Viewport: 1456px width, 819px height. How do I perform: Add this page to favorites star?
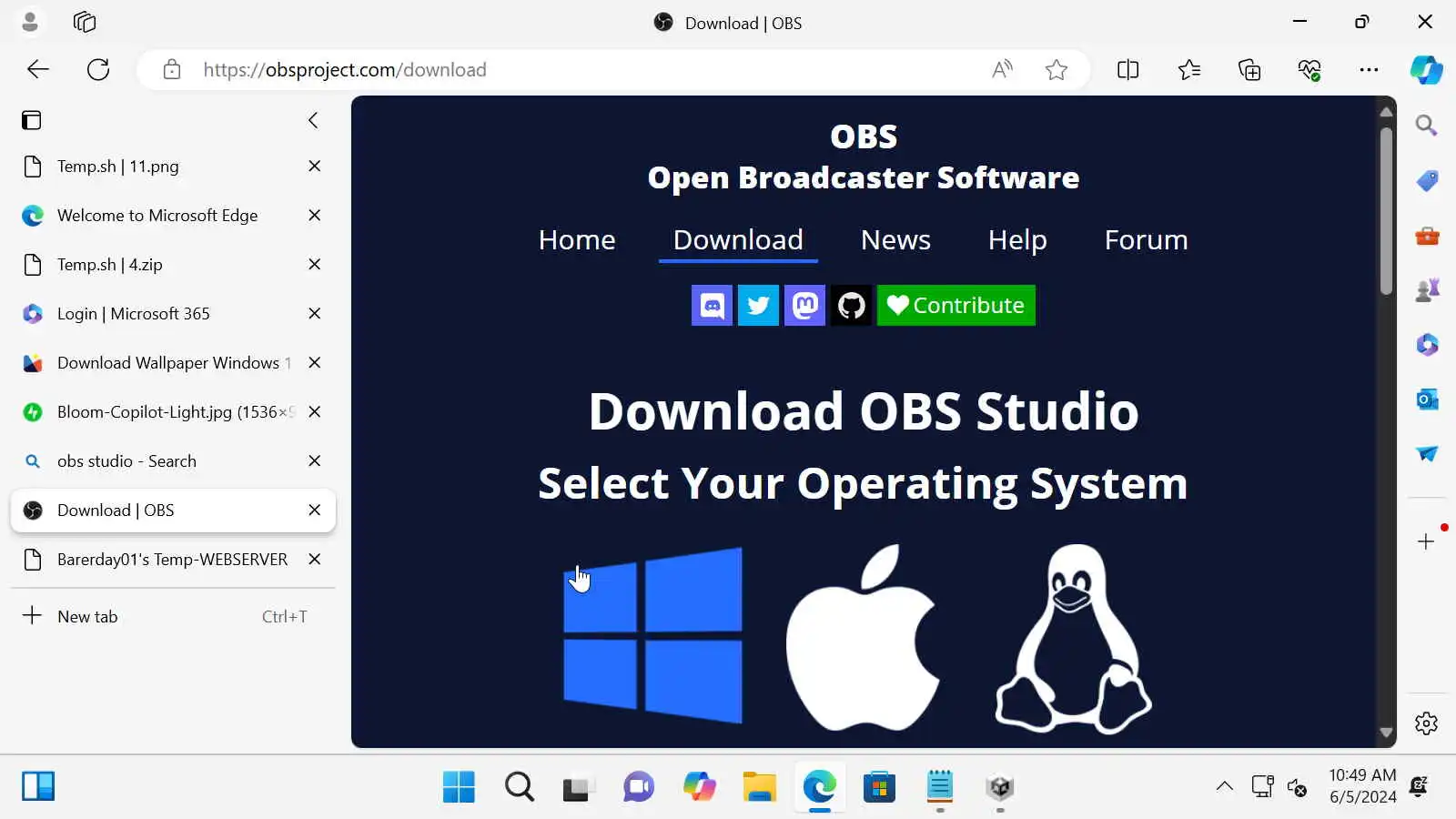[x=1056, y=69]
